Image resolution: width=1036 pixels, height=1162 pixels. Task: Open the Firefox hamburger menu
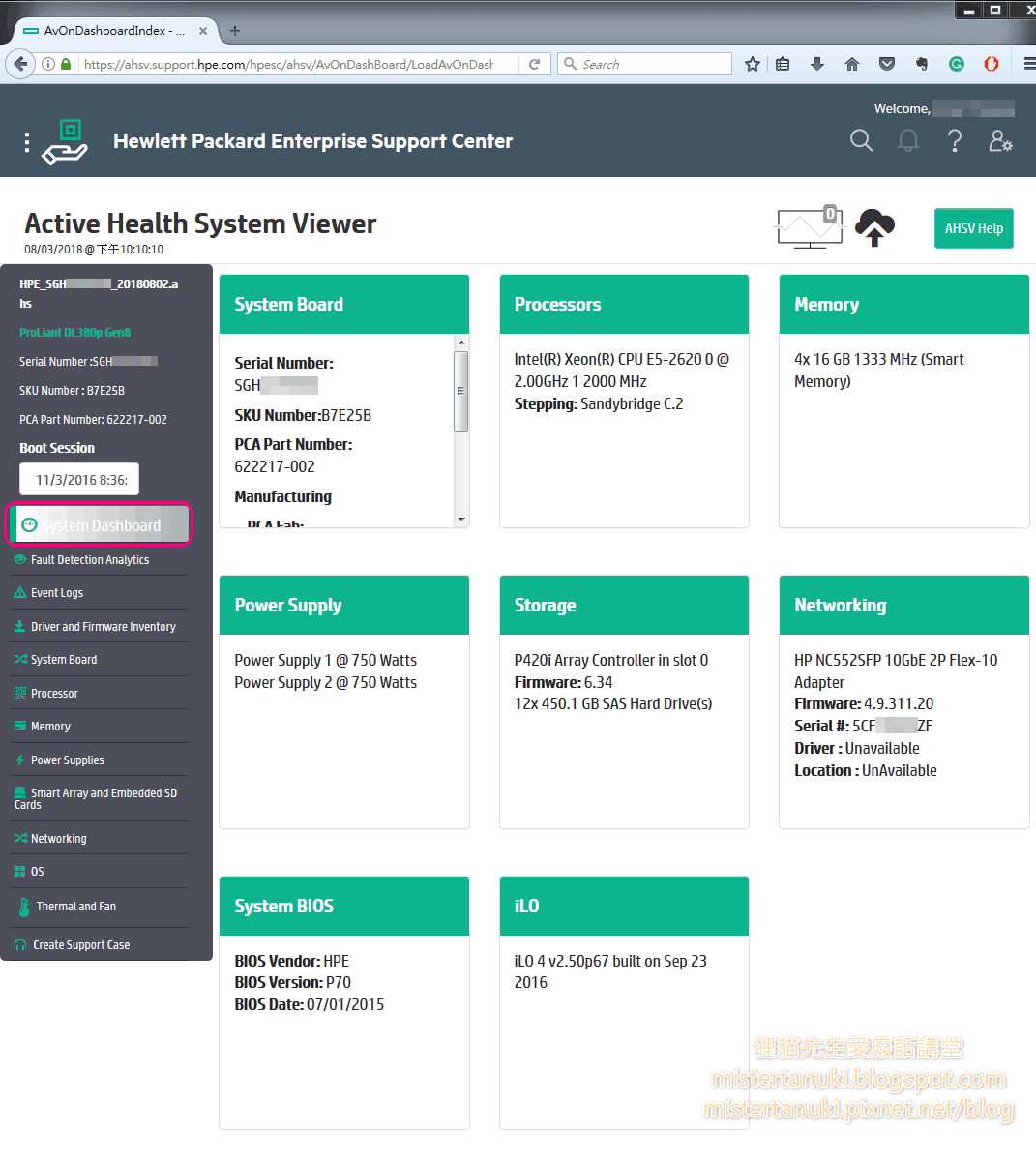click(x=1027, y=63)
